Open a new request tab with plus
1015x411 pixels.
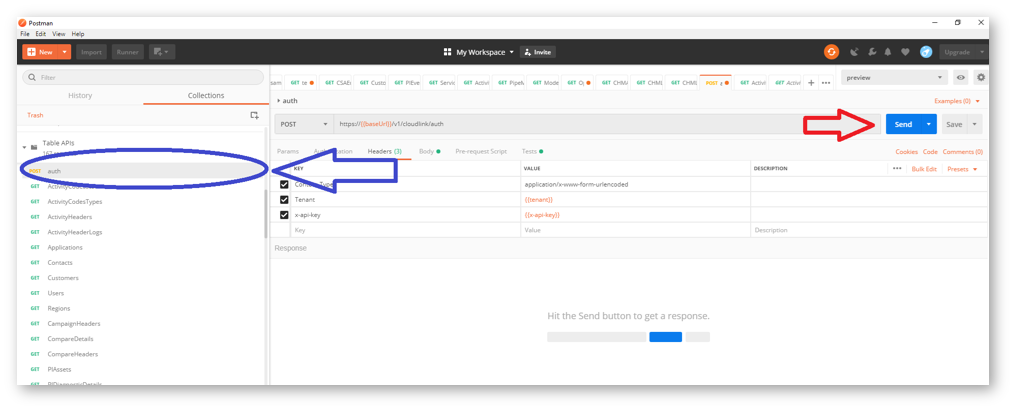point(811,83)
